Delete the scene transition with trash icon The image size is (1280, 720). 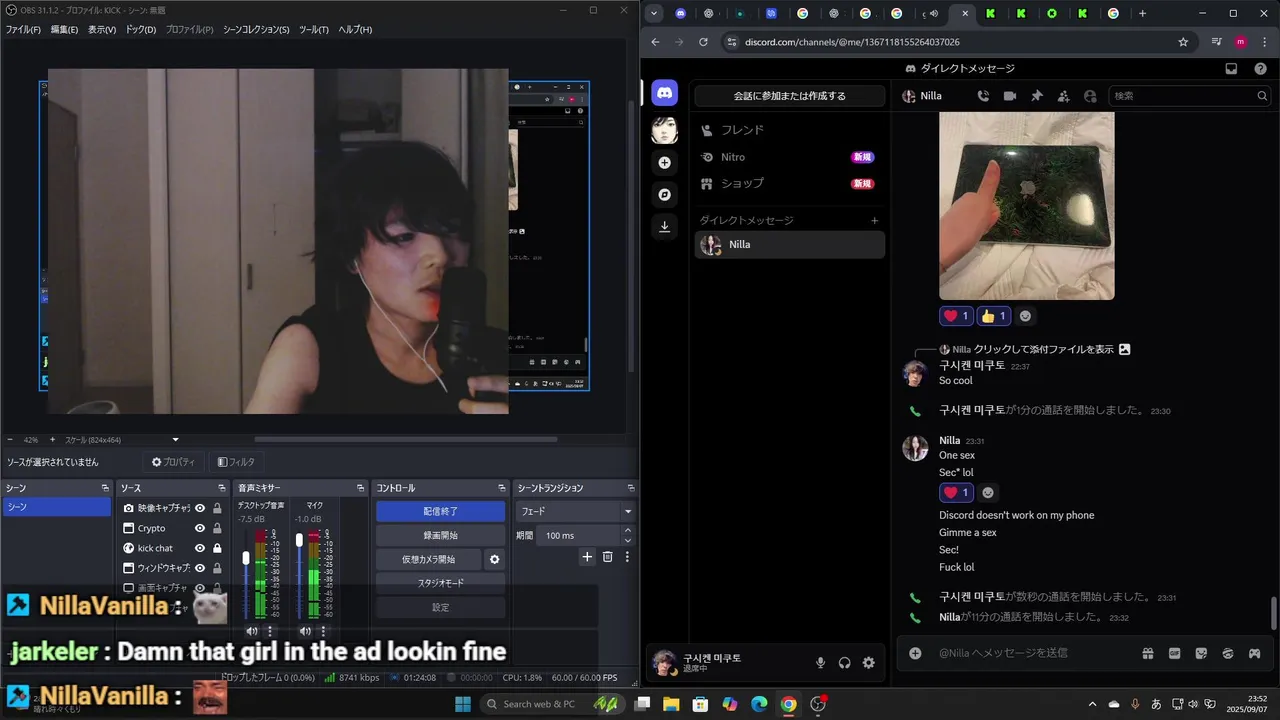(x=607, y=557)
